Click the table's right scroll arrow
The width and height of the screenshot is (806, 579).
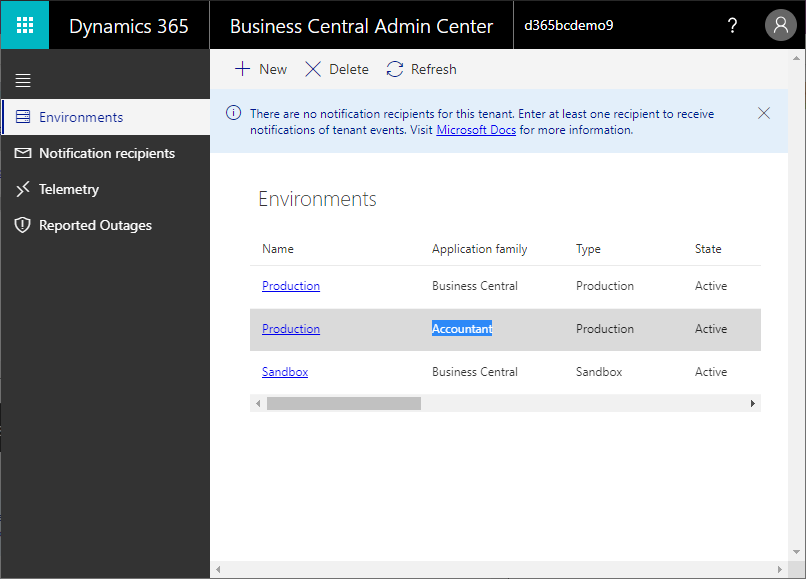pos(753,403)
